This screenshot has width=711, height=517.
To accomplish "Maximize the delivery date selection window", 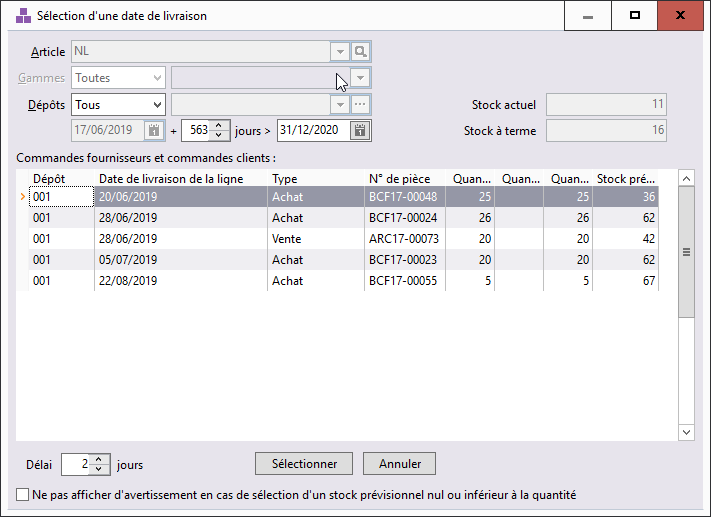I will tap(635, 16).
